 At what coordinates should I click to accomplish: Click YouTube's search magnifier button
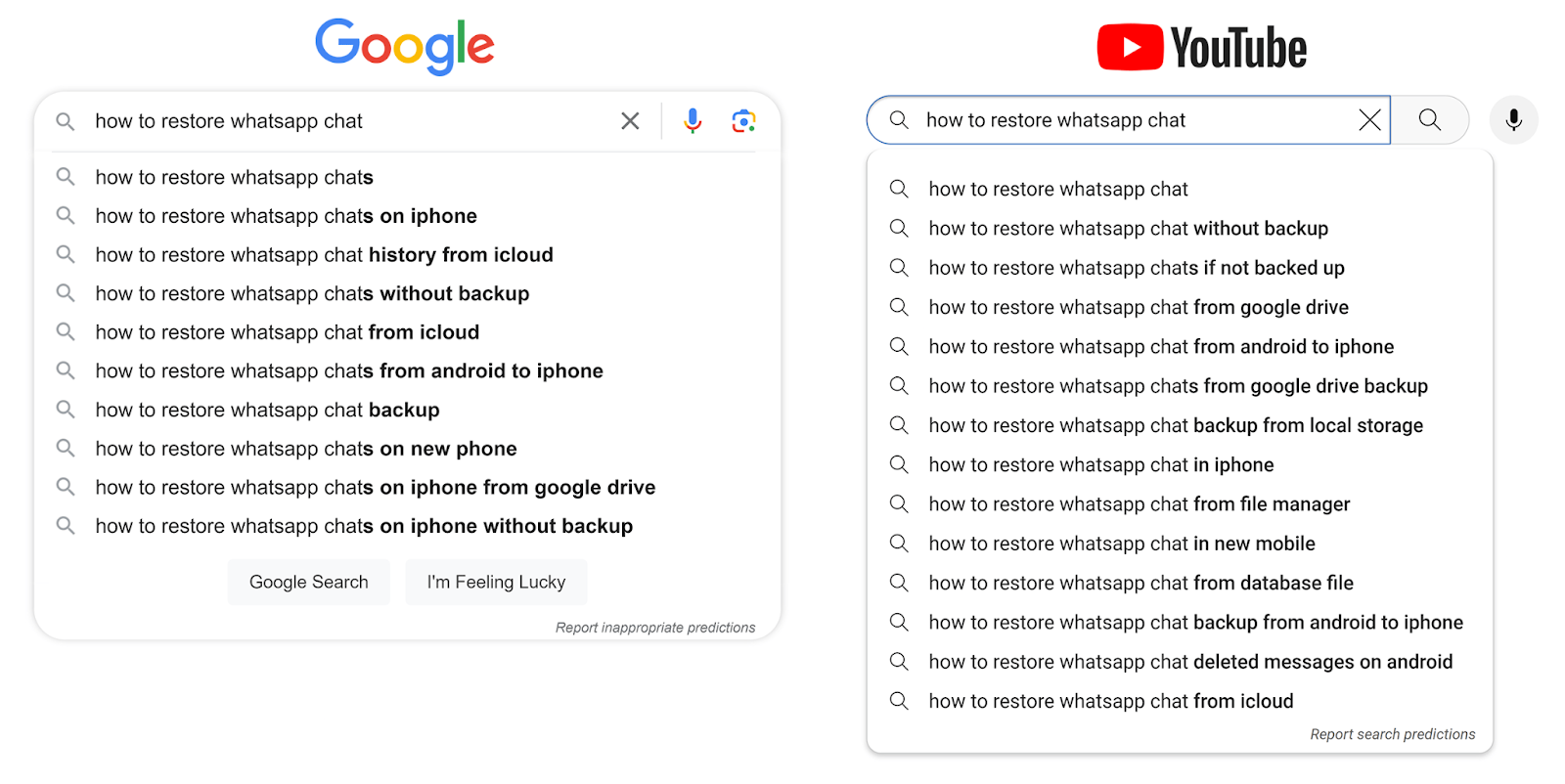(x=1429, y=119)
